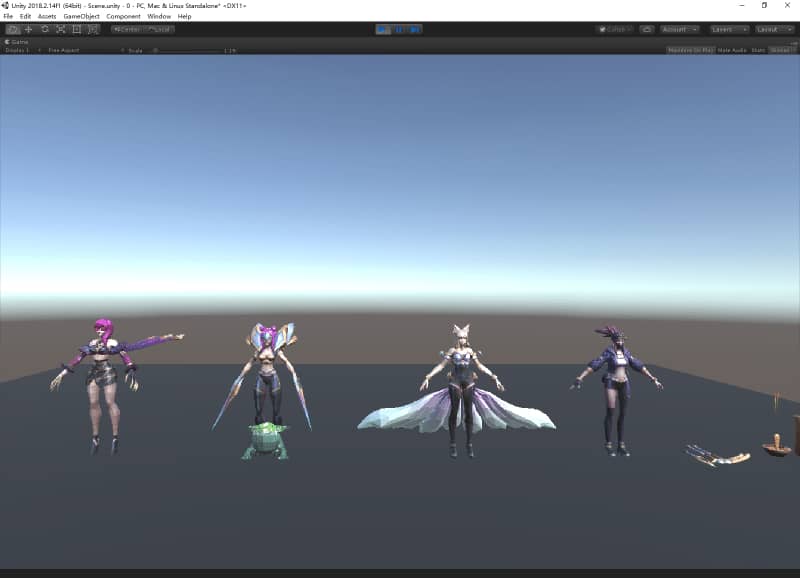800x578 pixels.
Task: Select the Move tool
Action: click(x=29, y=30)
